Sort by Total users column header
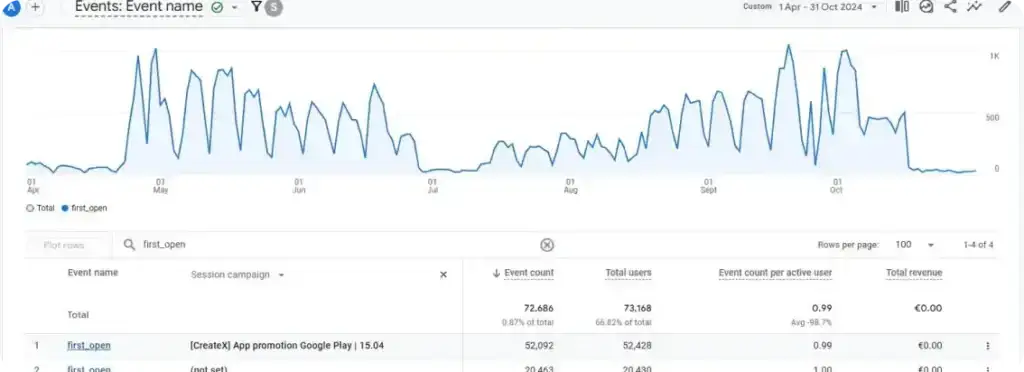This screenshot has height=372, width=1024. (628, 273)
